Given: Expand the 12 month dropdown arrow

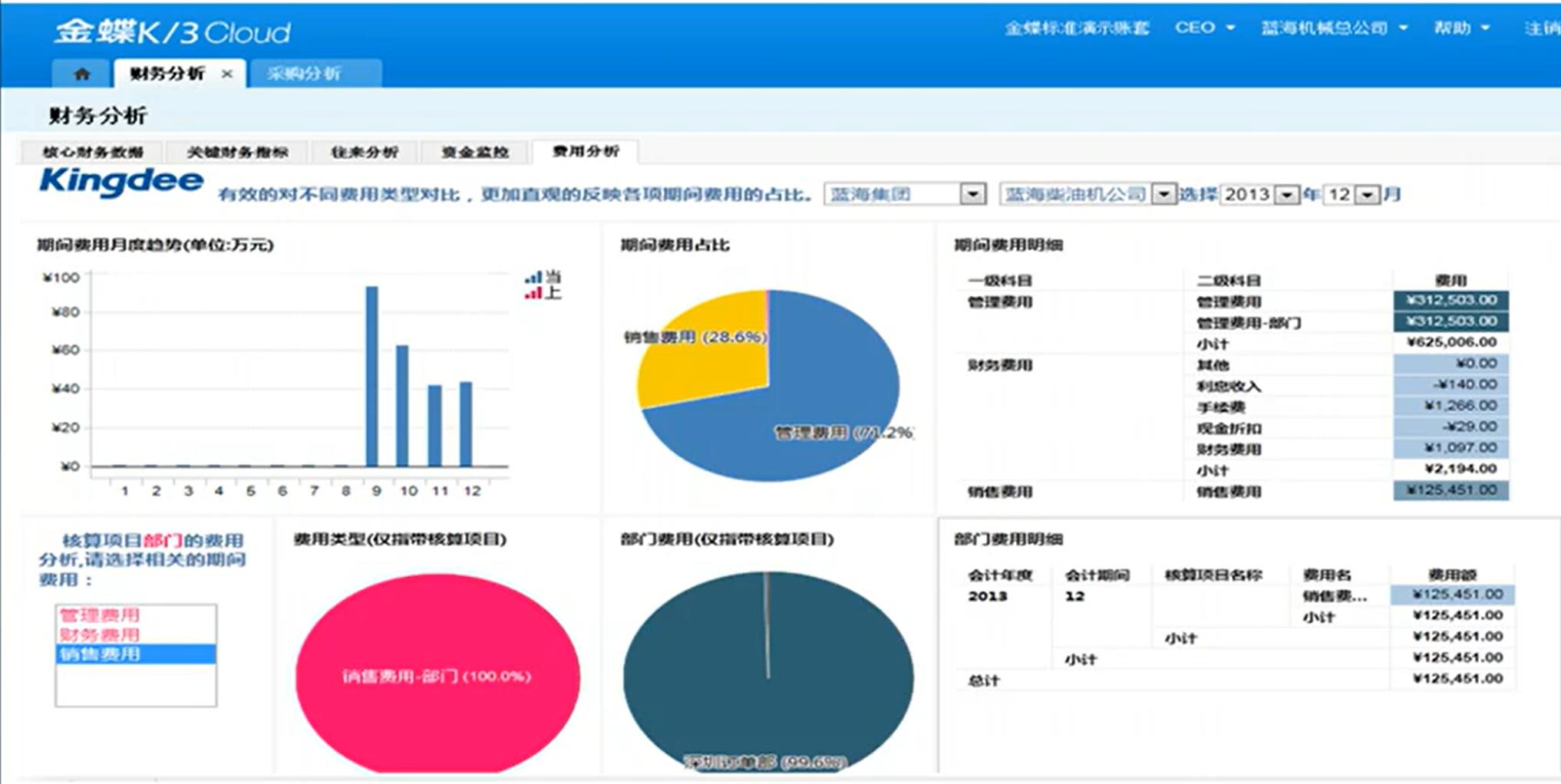Looking at the screenshot, I should (x=1367, y=195).
